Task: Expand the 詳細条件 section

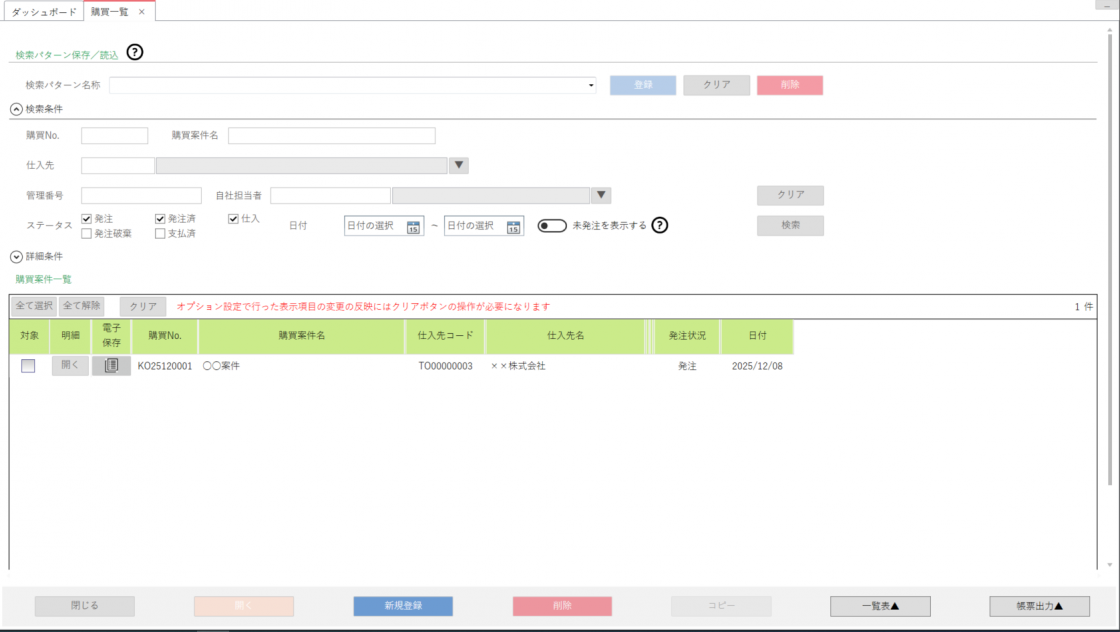Action: pos(16,257)
